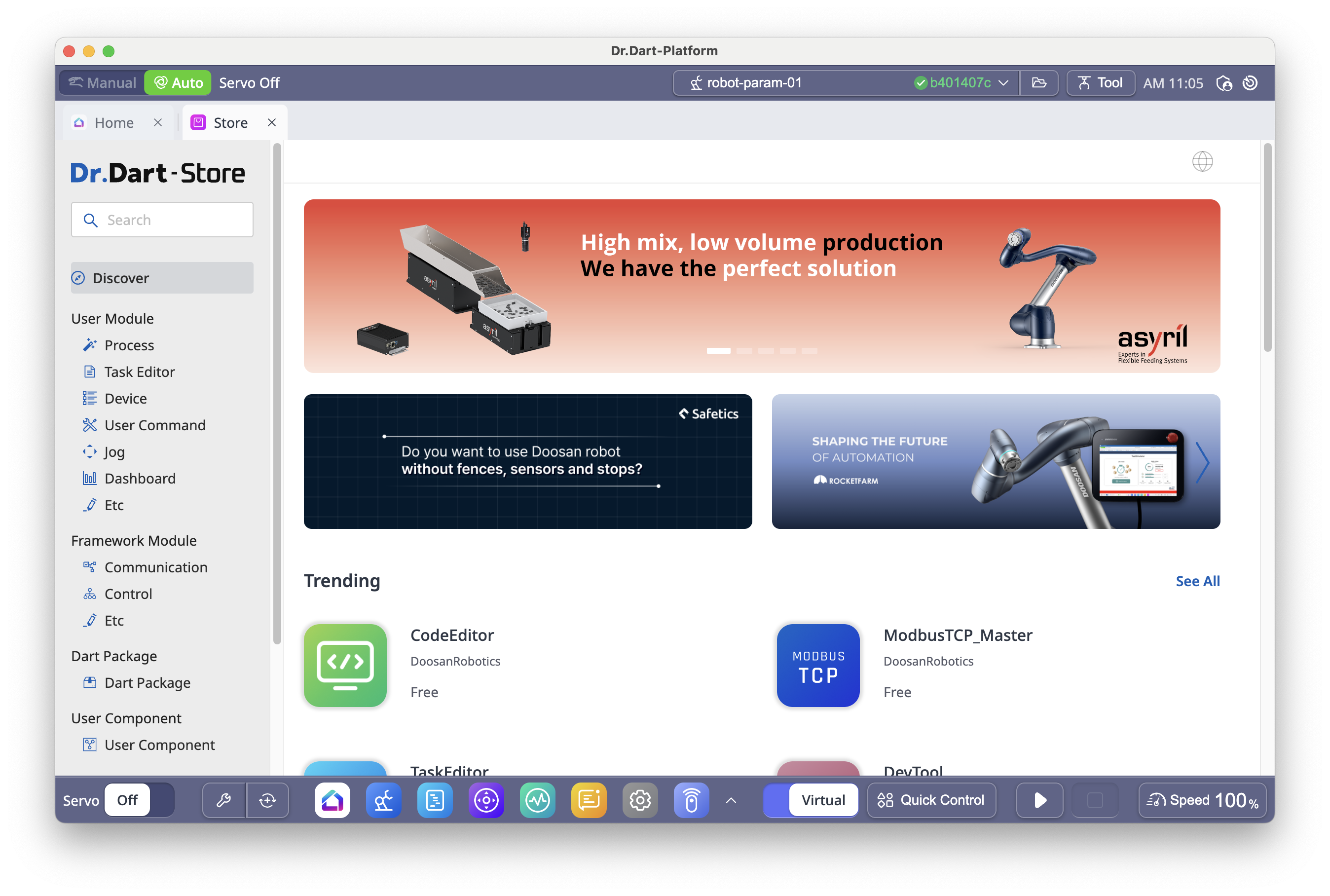
Task: Adjust the Speed 100% control
Action: (1202, 800)
